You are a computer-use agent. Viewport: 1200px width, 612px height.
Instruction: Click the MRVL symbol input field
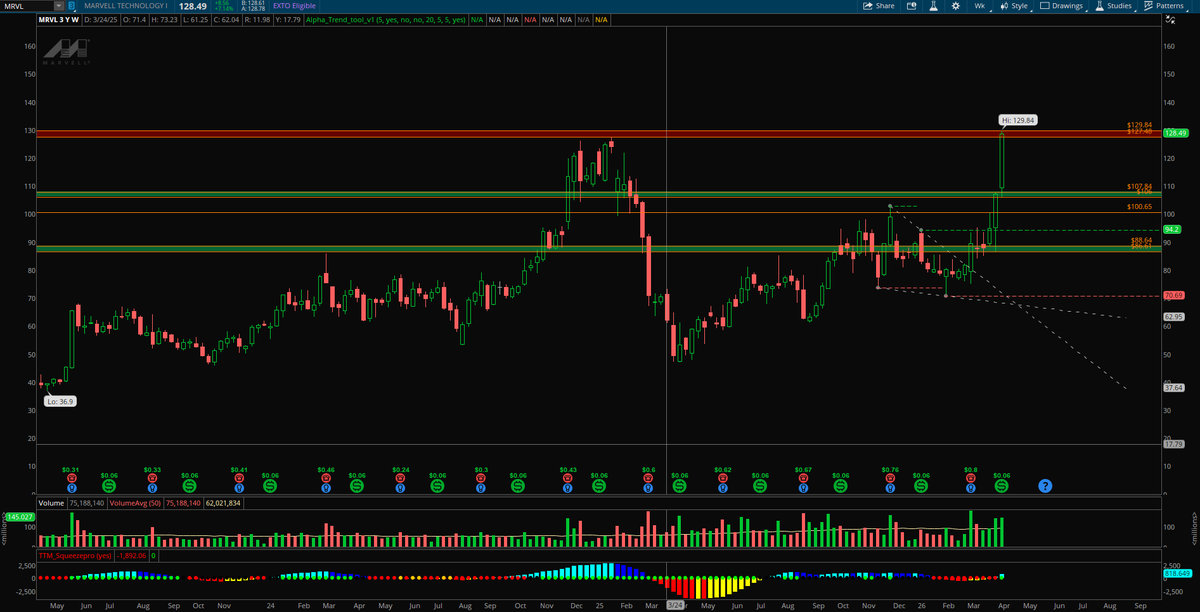pos(27,6)
